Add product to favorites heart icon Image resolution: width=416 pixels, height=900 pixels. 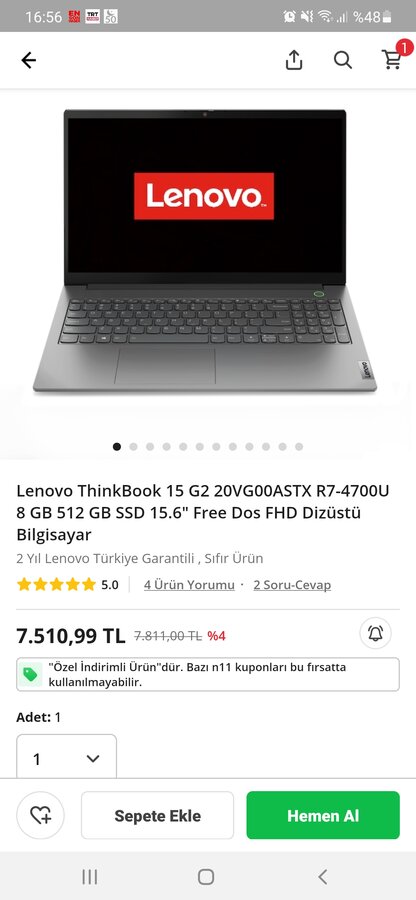pyautogui.click(x=40, y=815)
